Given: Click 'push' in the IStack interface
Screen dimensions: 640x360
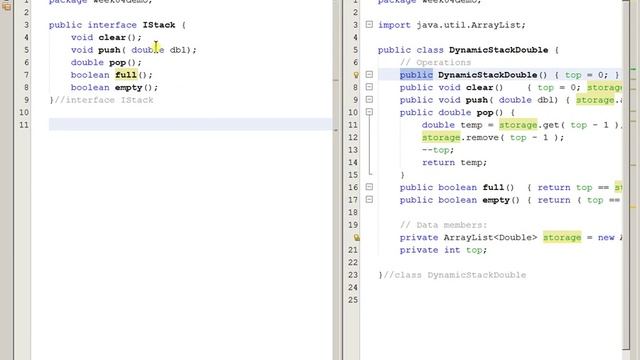Looking at the screenshot, I should tap(109, 50).
